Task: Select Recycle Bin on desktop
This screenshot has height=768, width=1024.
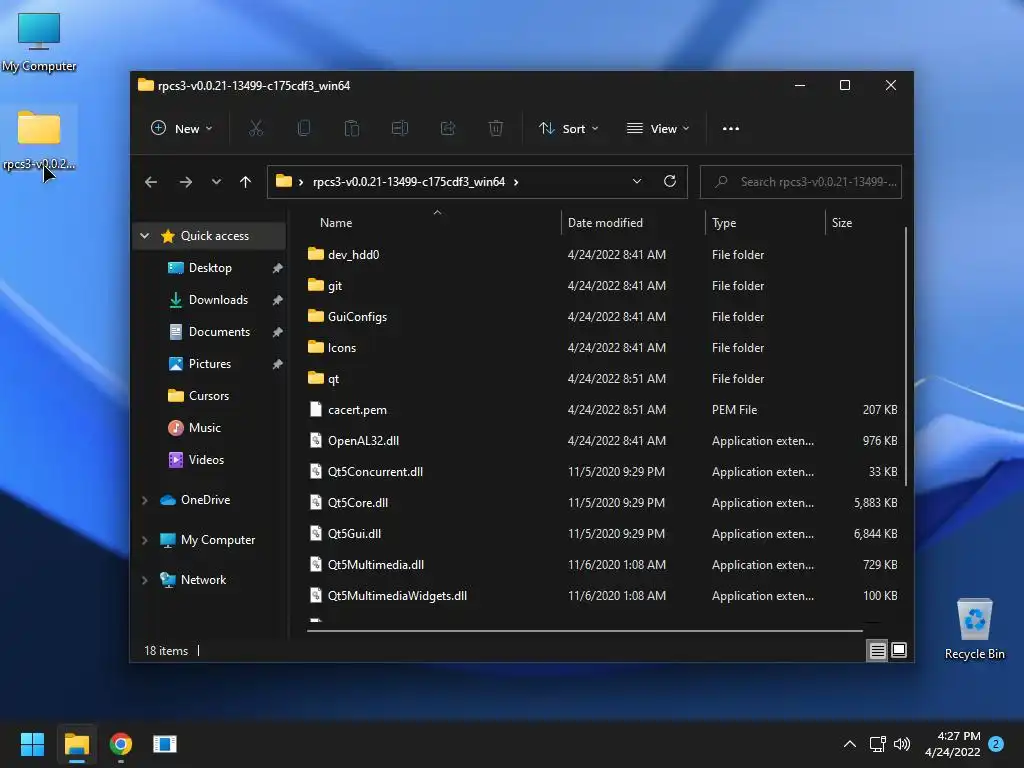Action: tap(974, 629)
